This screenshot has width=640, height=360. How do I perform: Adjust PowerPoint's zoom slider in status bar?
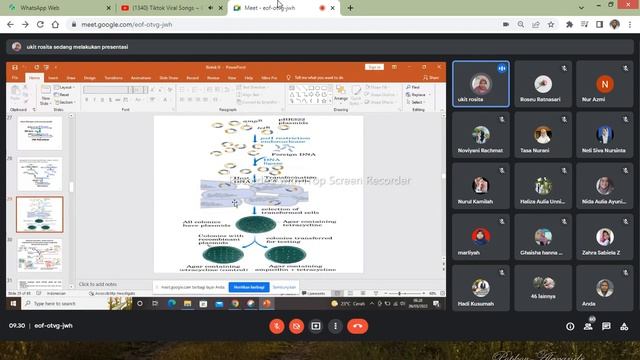pos(400,293)
